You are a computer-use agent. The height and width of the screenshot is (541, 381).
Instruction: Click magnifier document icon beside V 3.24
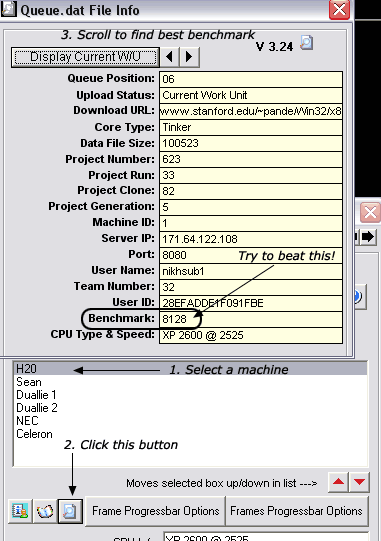click(307, 43)
